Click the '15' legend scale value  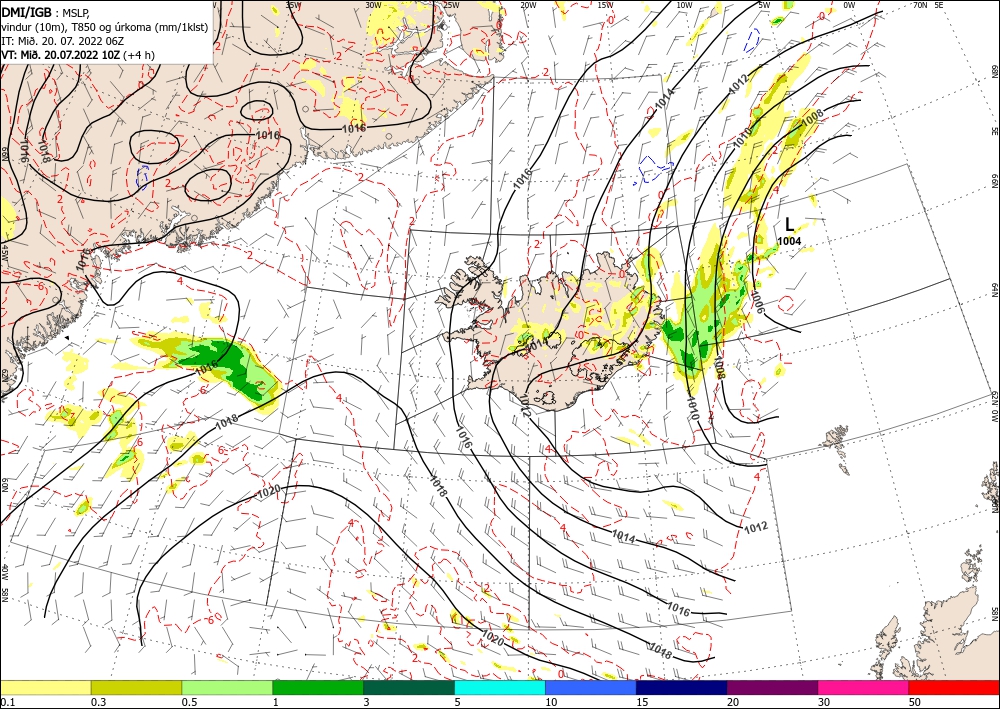pos(642,702)
